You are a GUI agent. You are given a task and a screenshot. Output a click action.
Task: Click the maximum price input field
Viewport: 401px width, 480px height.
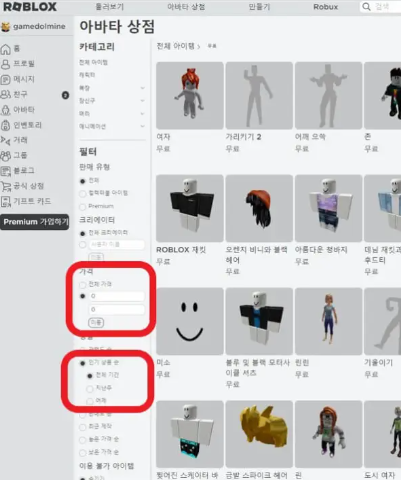pos(116,310)
